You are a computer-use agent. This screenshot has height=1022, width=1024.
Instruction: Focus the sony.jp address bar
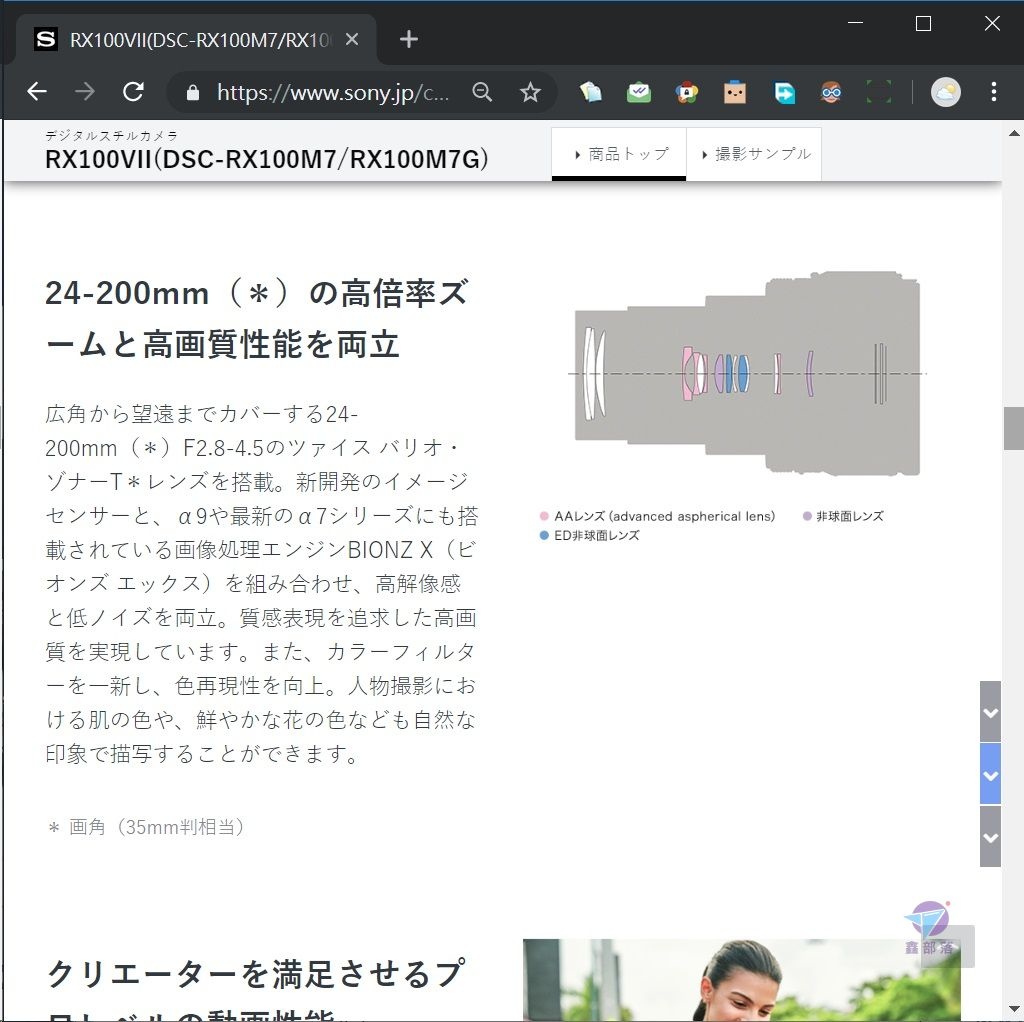tap(332, 93)
